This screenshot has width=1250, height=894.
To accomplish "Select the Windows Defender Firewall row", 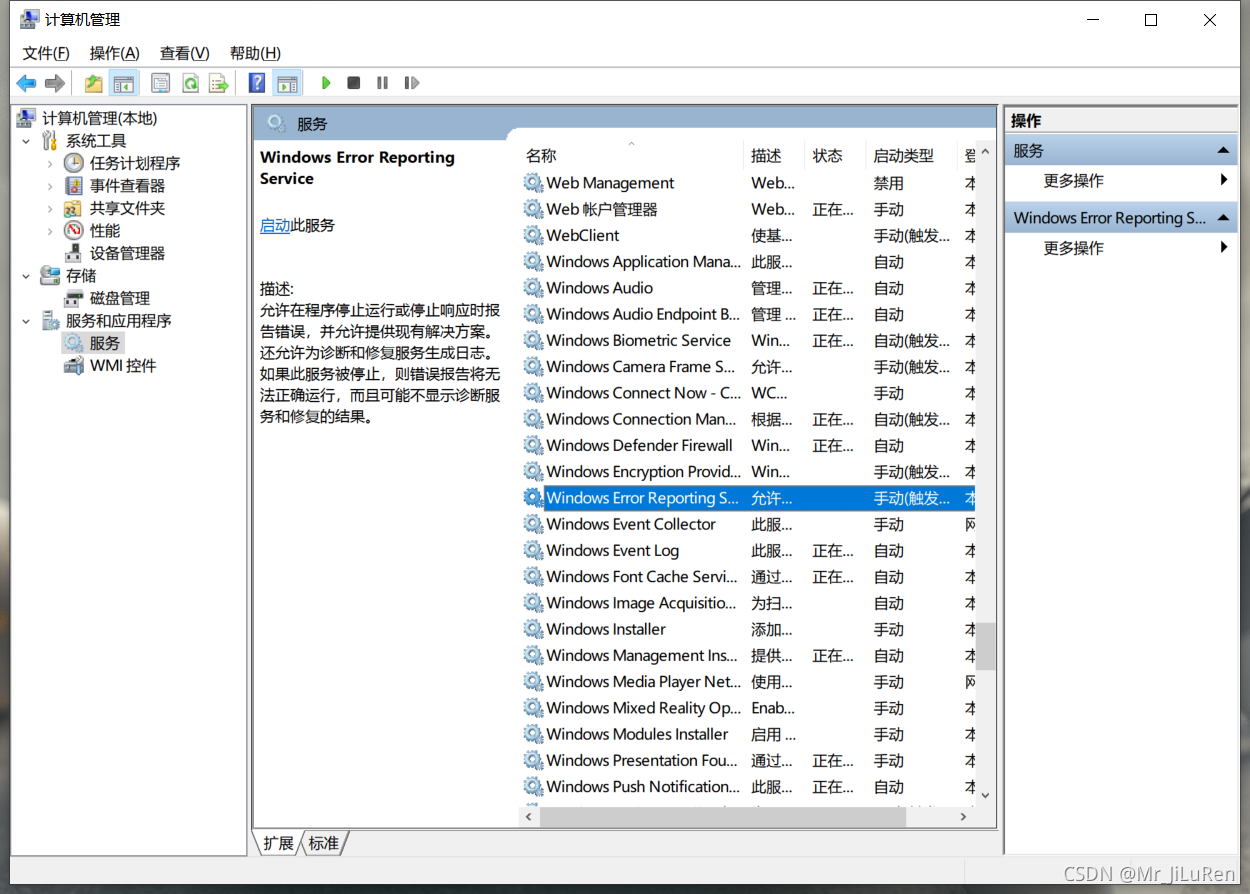I will [748, 446].
